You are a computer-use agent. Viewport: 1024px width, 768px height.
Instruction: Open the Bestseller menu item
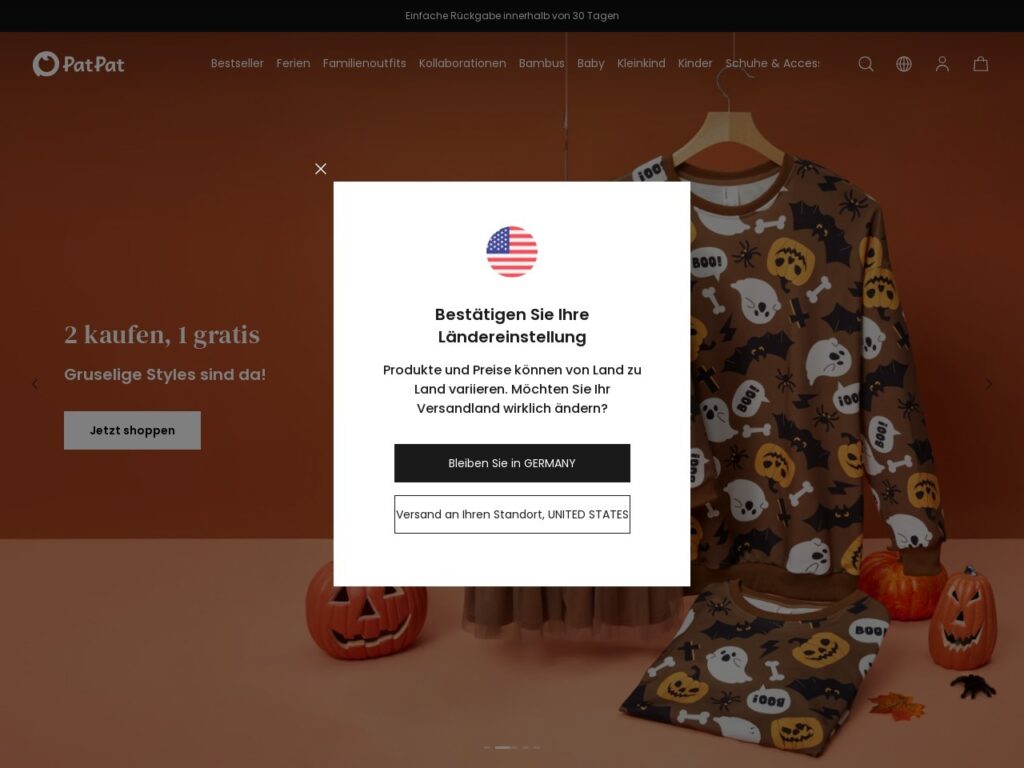point(237,63)
